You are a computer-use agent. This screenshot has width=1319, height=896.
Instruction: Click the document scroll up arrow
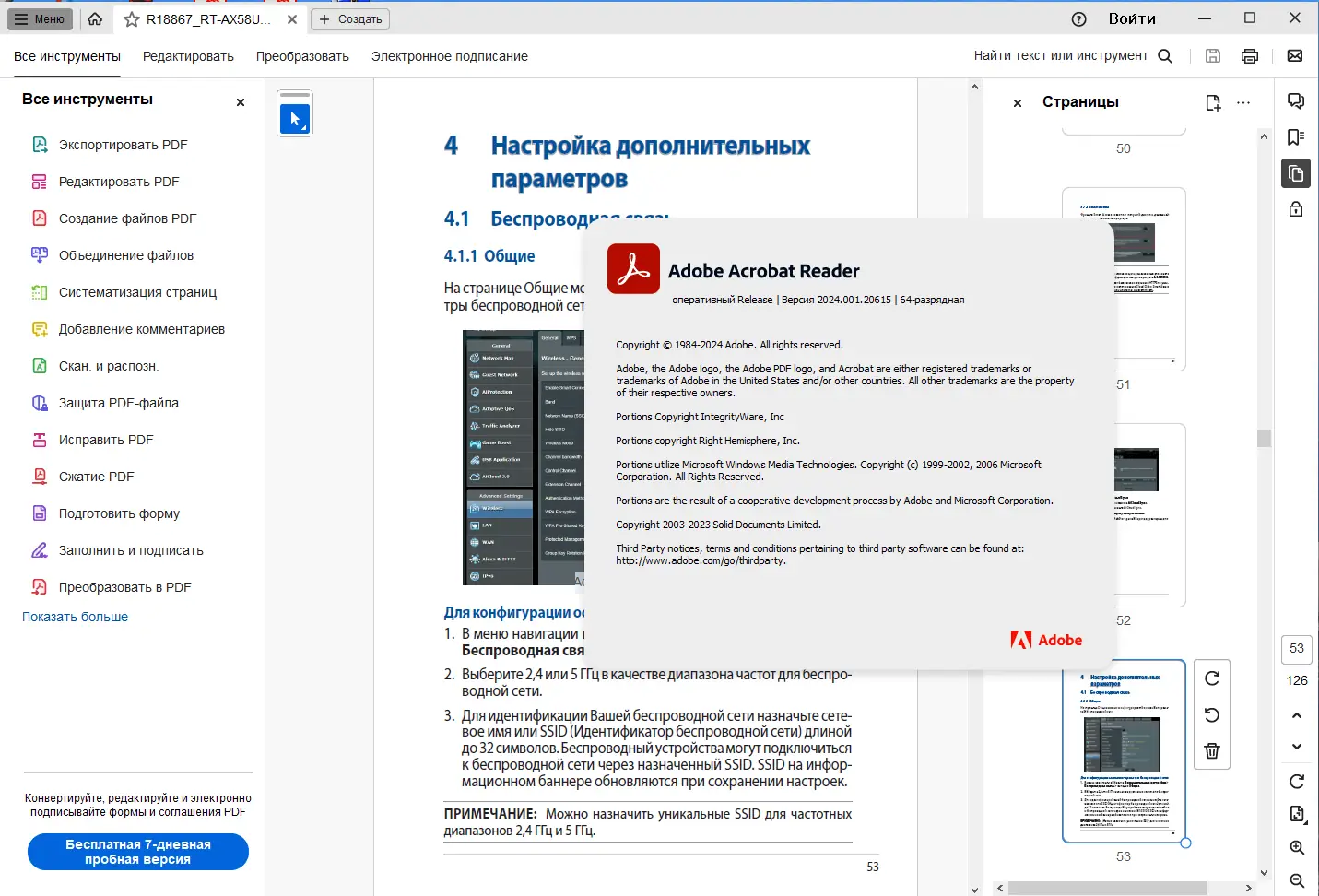pyautogui.click(x=974, y=87)
